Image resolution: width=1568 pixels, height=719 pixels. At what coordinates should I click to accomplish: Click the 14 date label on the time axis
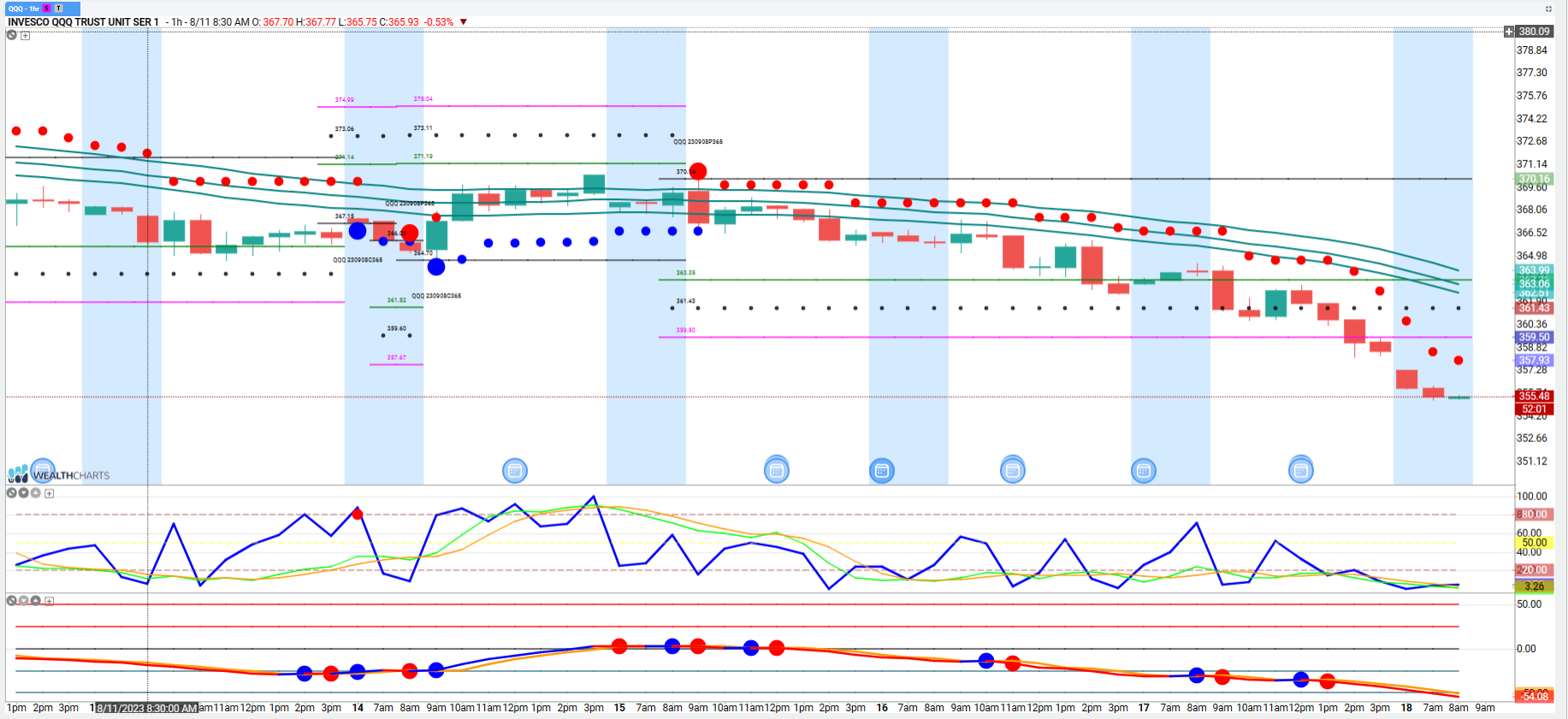point(358,708)
